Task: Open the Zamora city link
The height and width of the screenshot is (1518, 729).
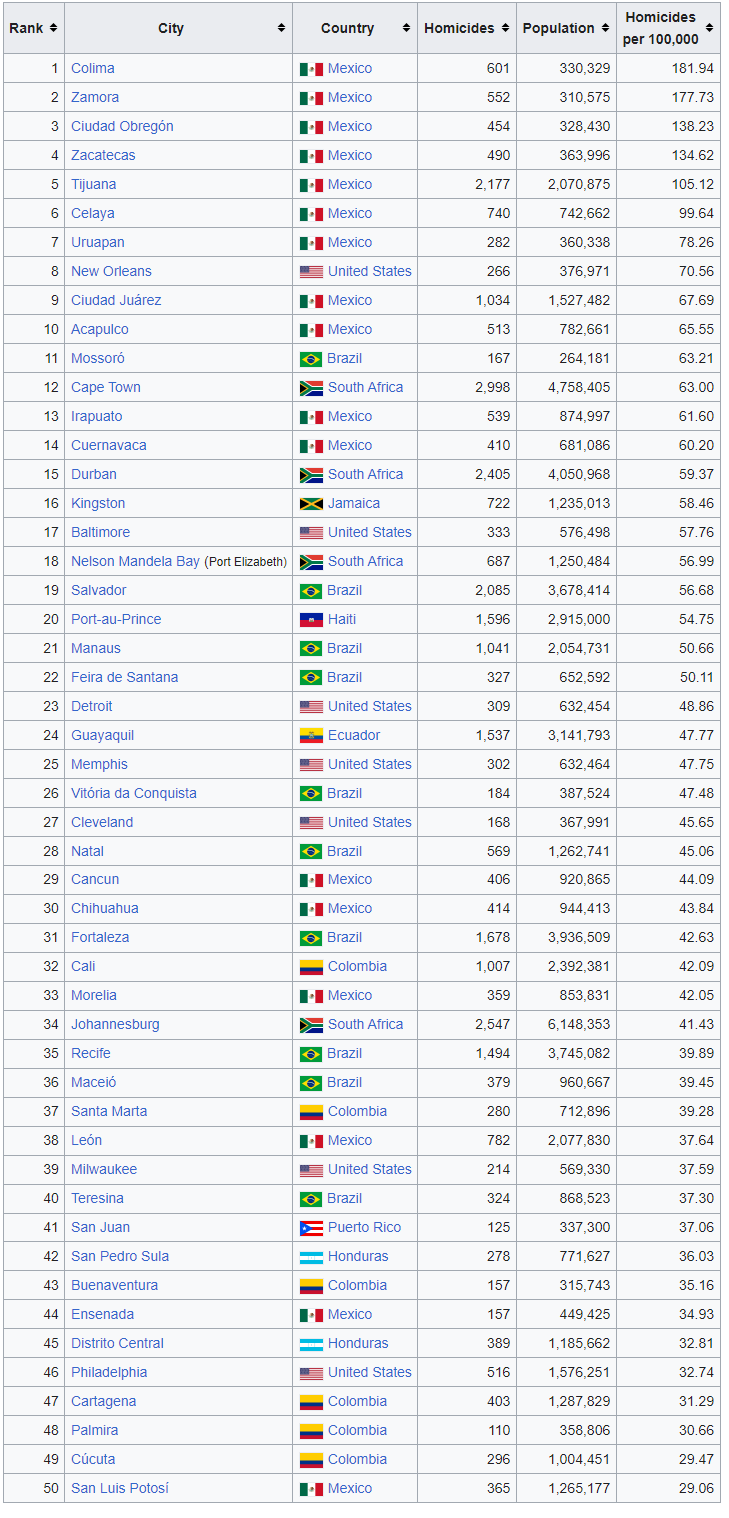Action: pos(95,97)
